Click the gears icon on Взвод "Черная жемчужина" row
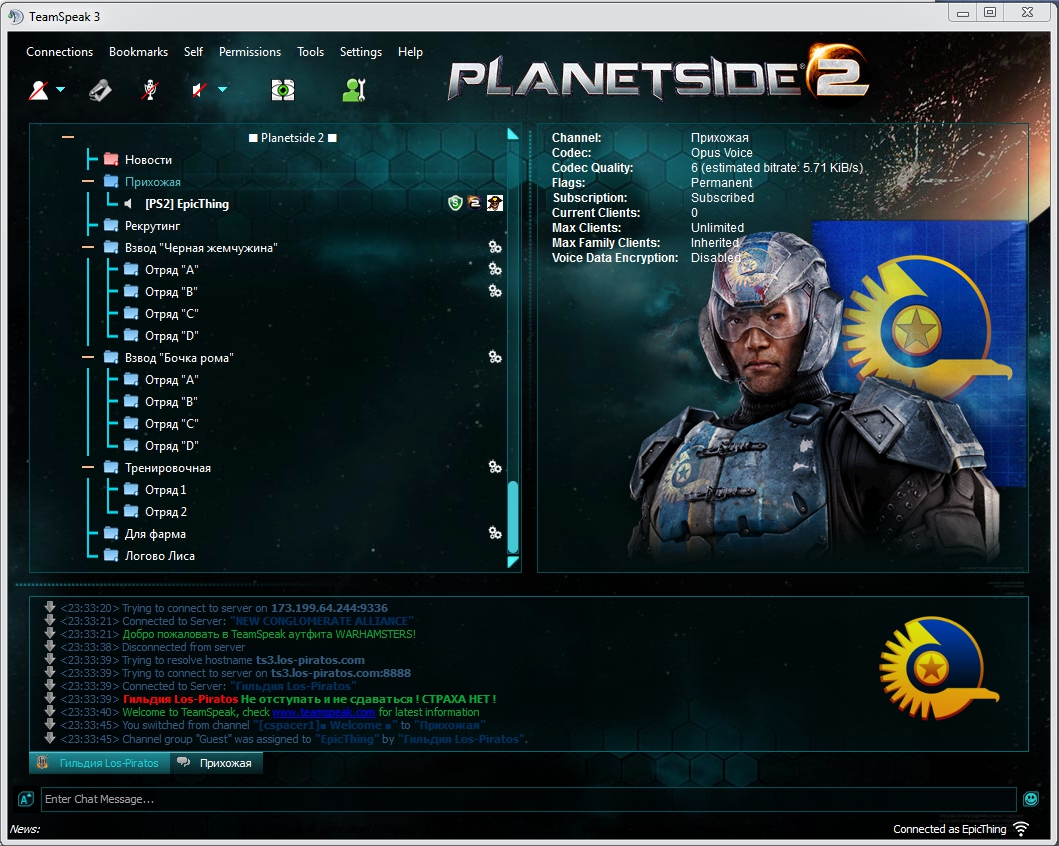 495,247
